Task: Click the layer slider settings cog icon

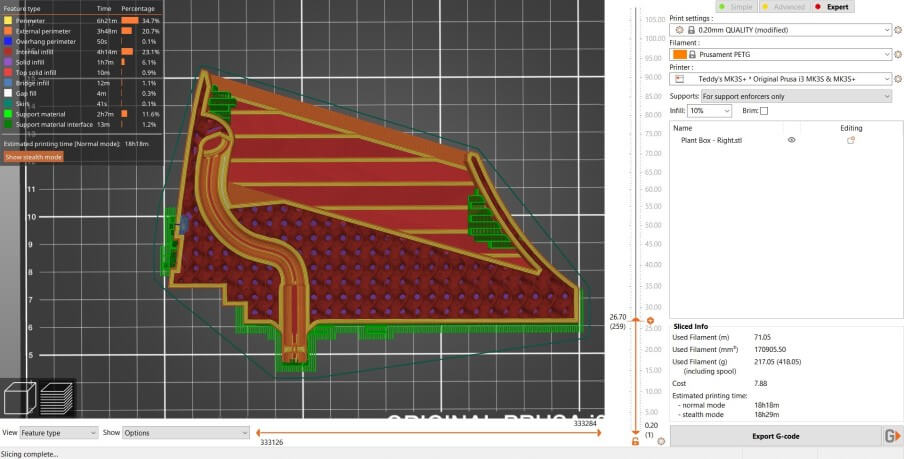Action: click(661, 440)
